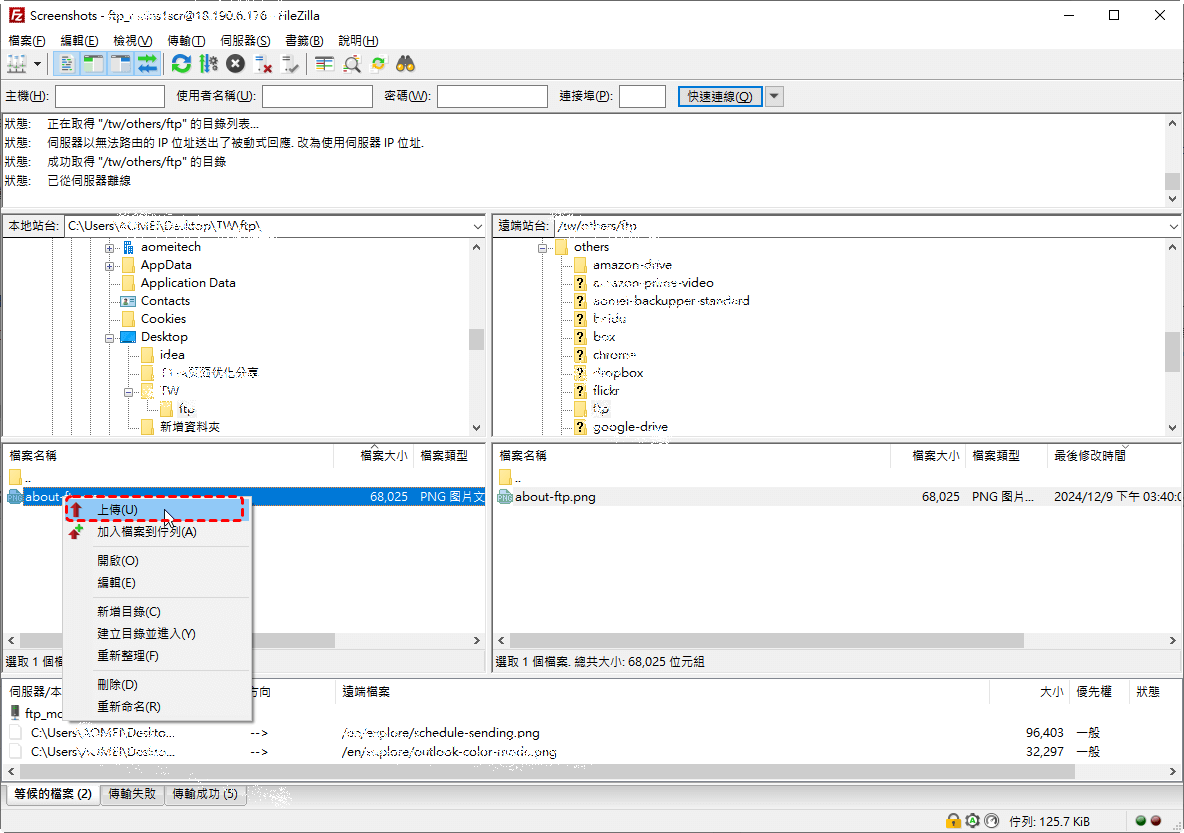Click the 連接埠(P) port field
This screenshot has width=1184, height=833.
(643, 96)
